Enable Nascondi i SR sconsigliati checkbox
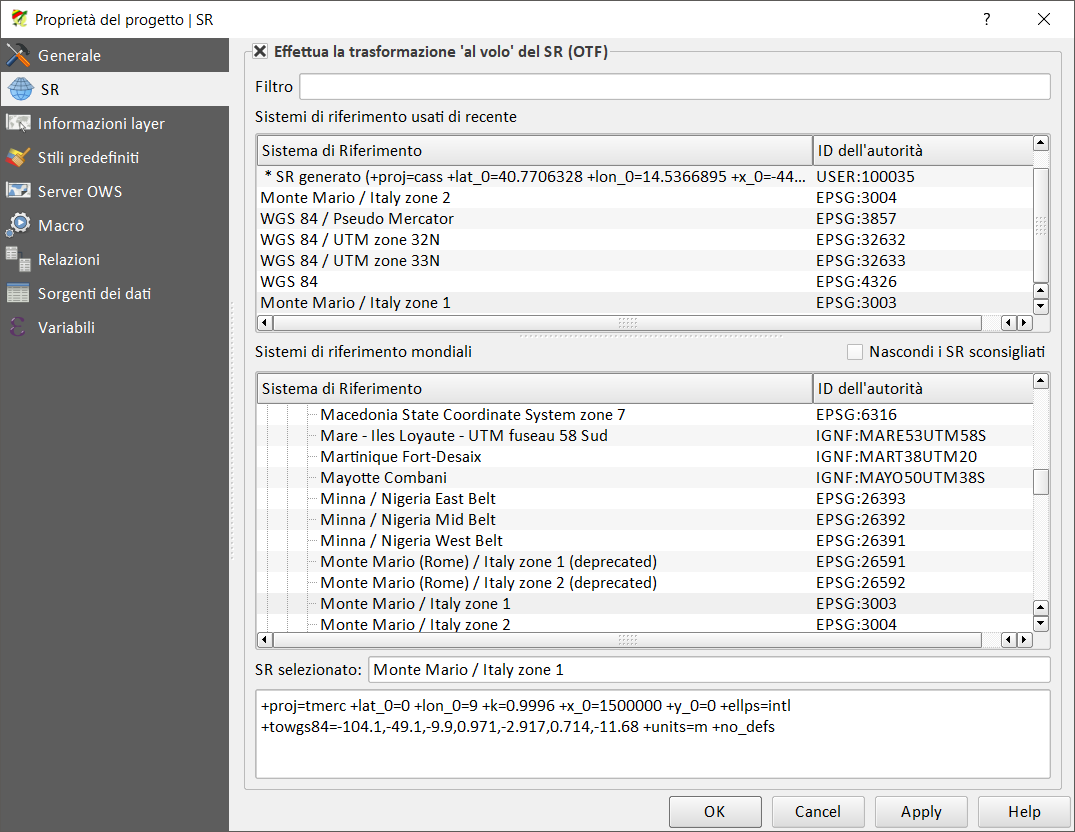 [x=855, y=352]
